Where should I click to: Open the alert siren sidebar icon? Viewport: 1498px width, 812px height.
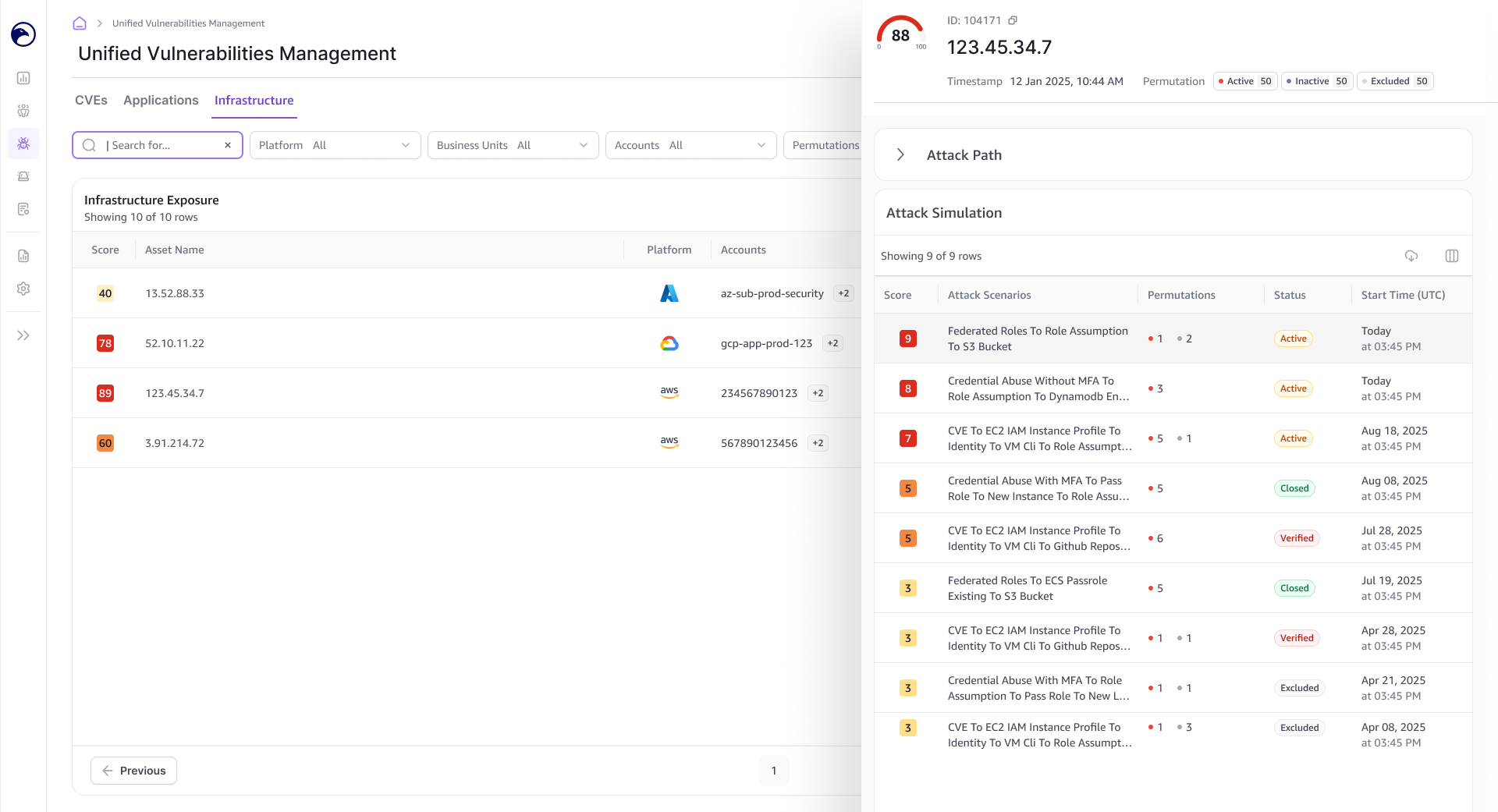pyautogui.click(x=23, y=176)
